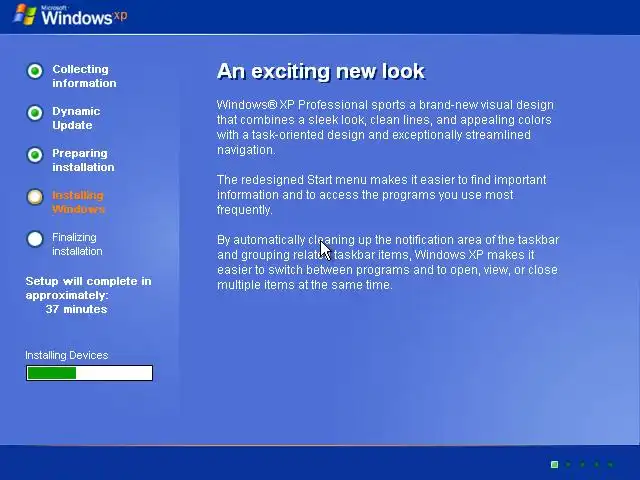Screen dimensions: 640x480
Task: Click the 'Installing Devices' status label
Action: click(67, 355)
